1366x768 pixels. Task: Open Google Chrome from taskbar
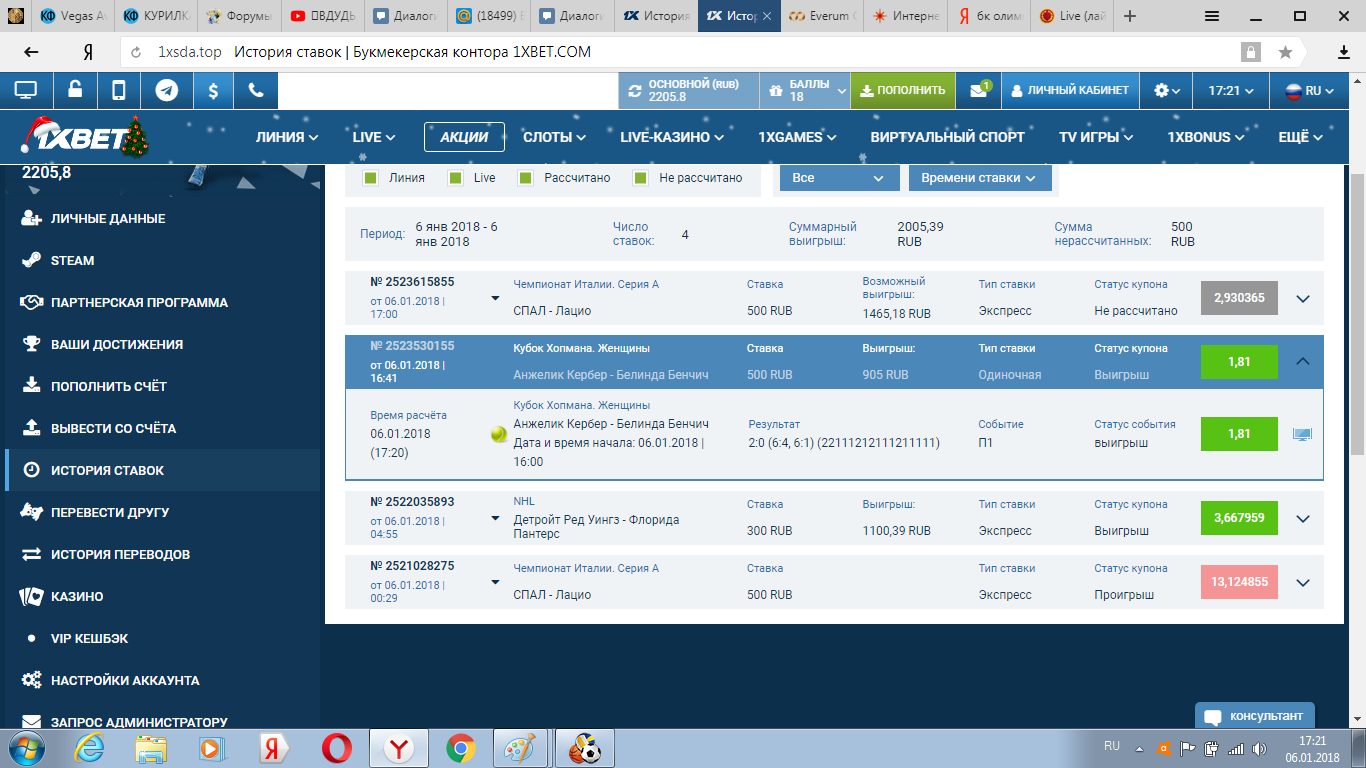461,748
